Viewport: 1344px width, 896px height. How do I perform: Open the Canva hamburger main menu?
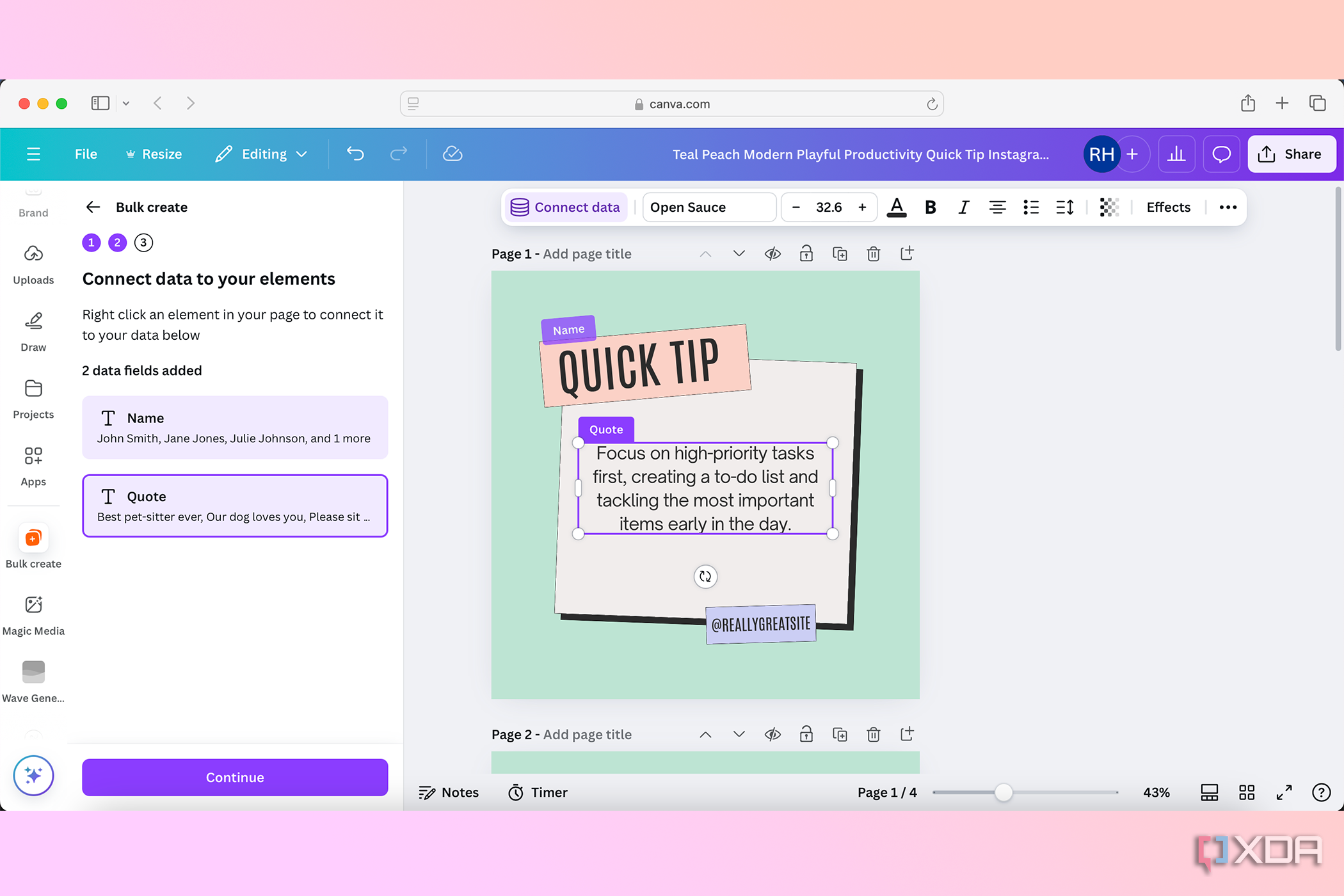(33, 154)
